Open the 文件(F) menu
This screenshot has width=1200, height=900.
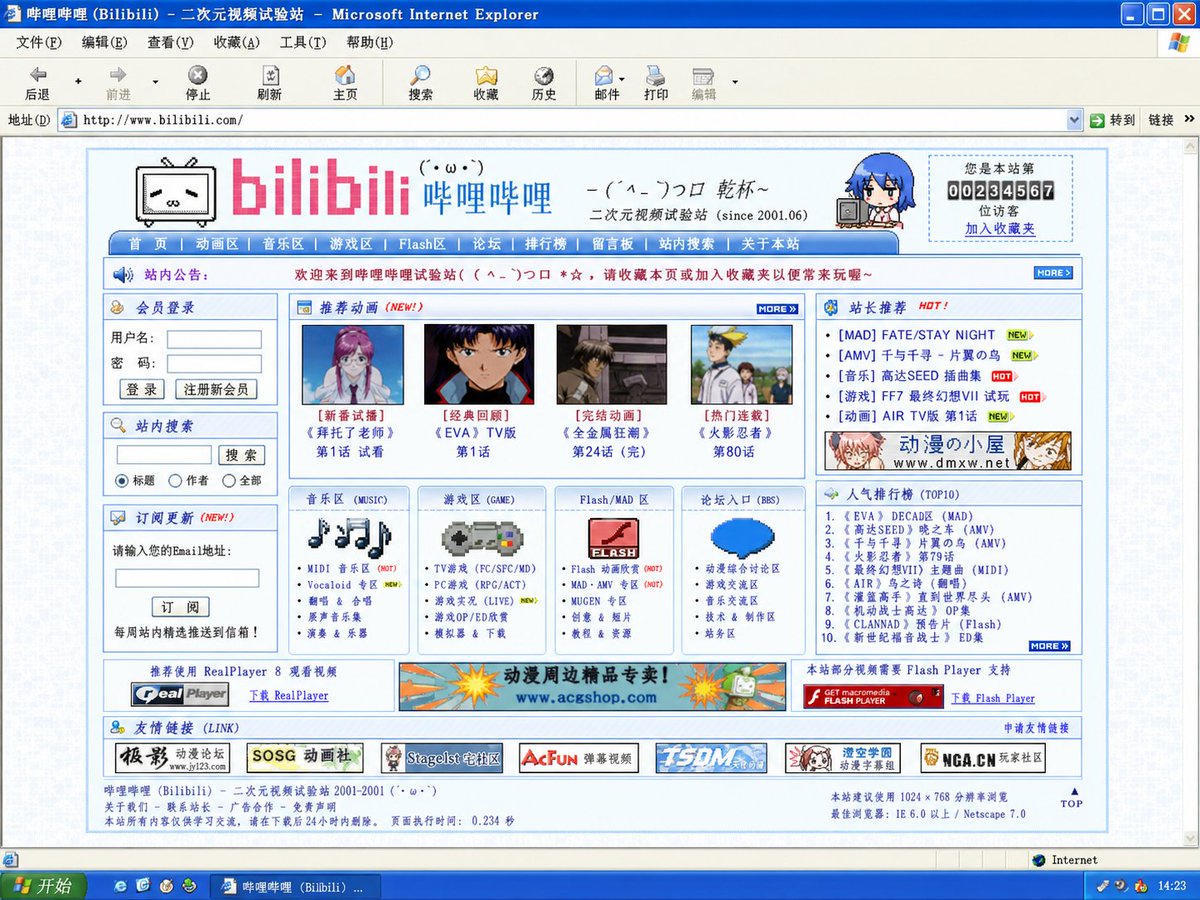tap(39, 42)
